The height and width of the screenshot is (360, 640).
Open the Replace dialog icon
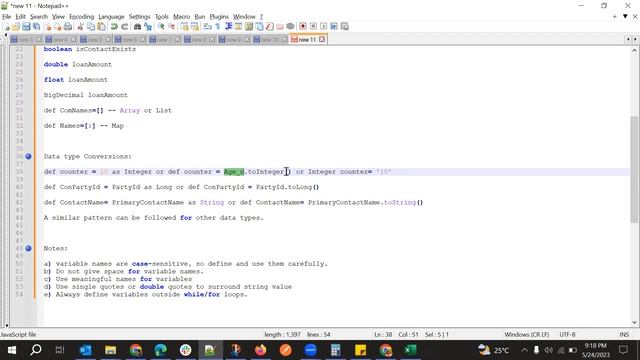[148, 27]
